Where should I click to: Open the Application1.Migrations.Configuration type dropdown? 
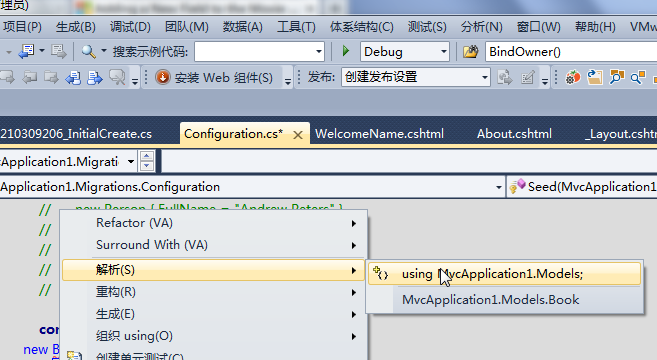498,187
